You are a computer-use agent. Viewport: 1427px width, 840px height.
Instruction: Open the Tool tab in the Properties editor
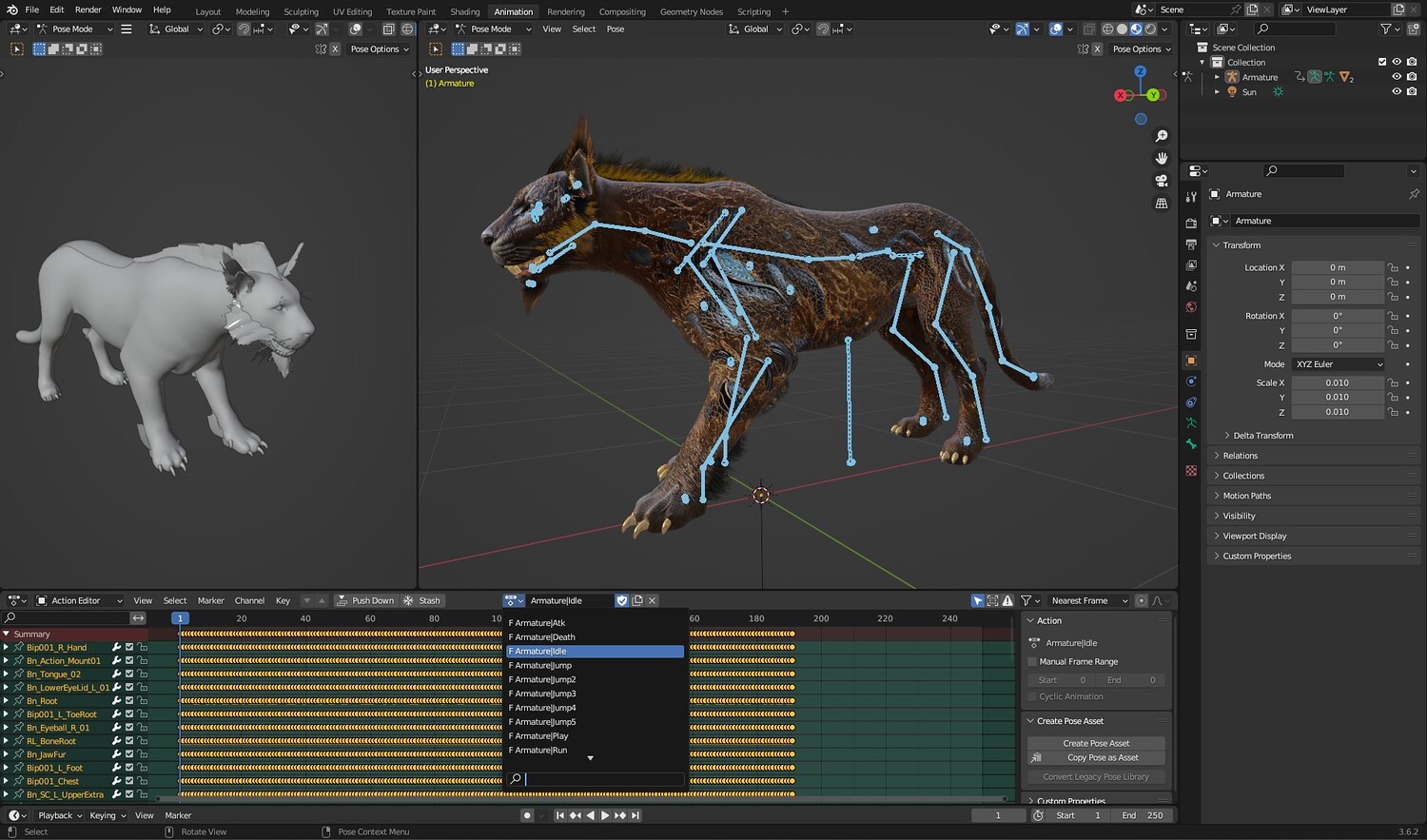pos(1191,197)
